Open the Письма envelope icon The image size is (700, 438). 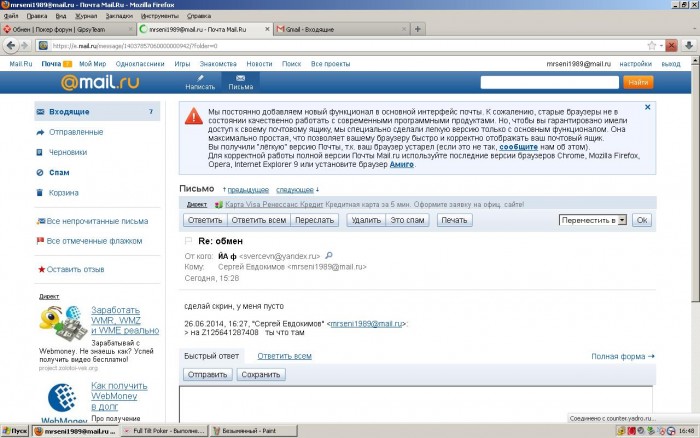pos(241,83)
